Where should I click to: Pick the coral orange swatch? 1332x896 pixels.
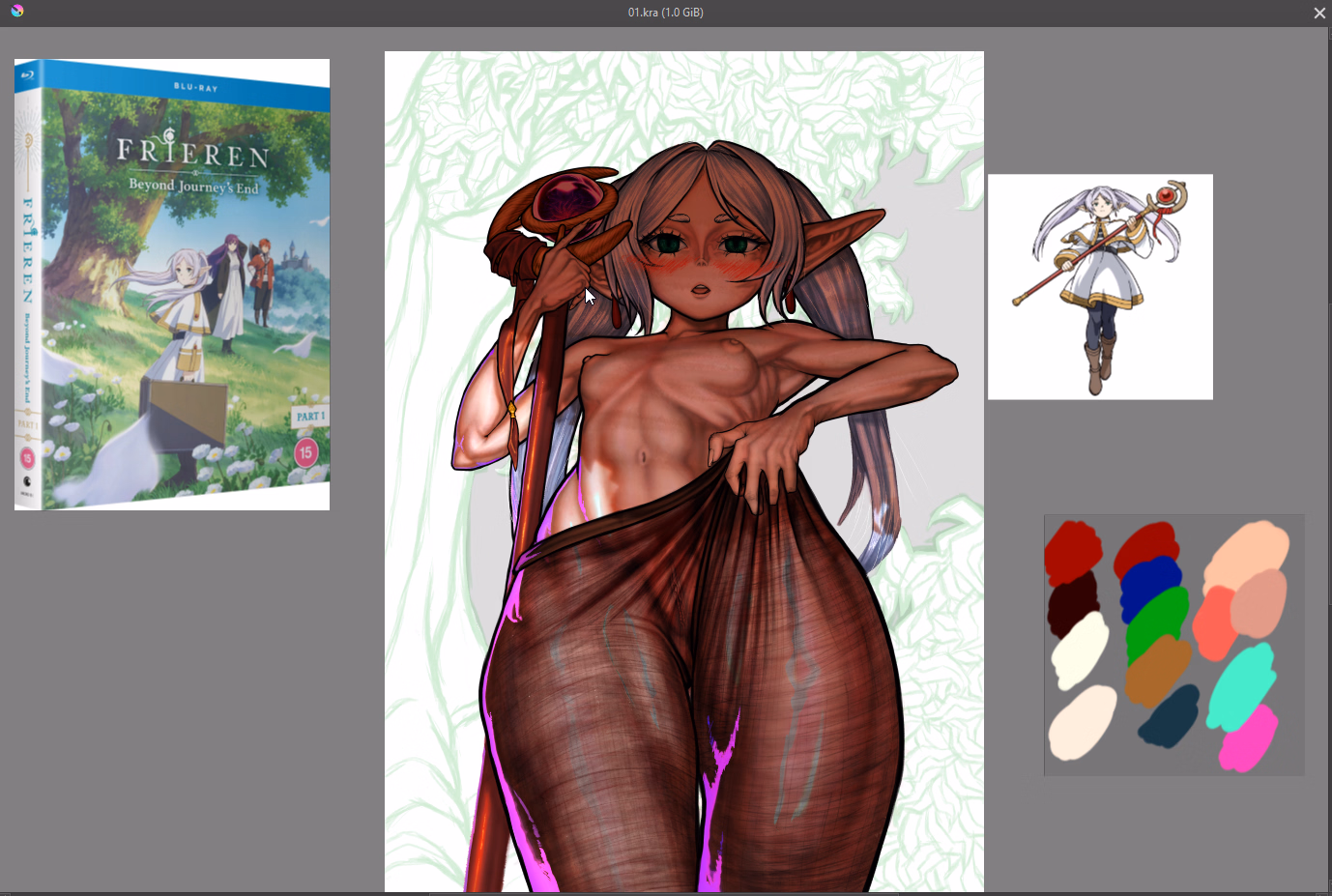click(1212, 625)
